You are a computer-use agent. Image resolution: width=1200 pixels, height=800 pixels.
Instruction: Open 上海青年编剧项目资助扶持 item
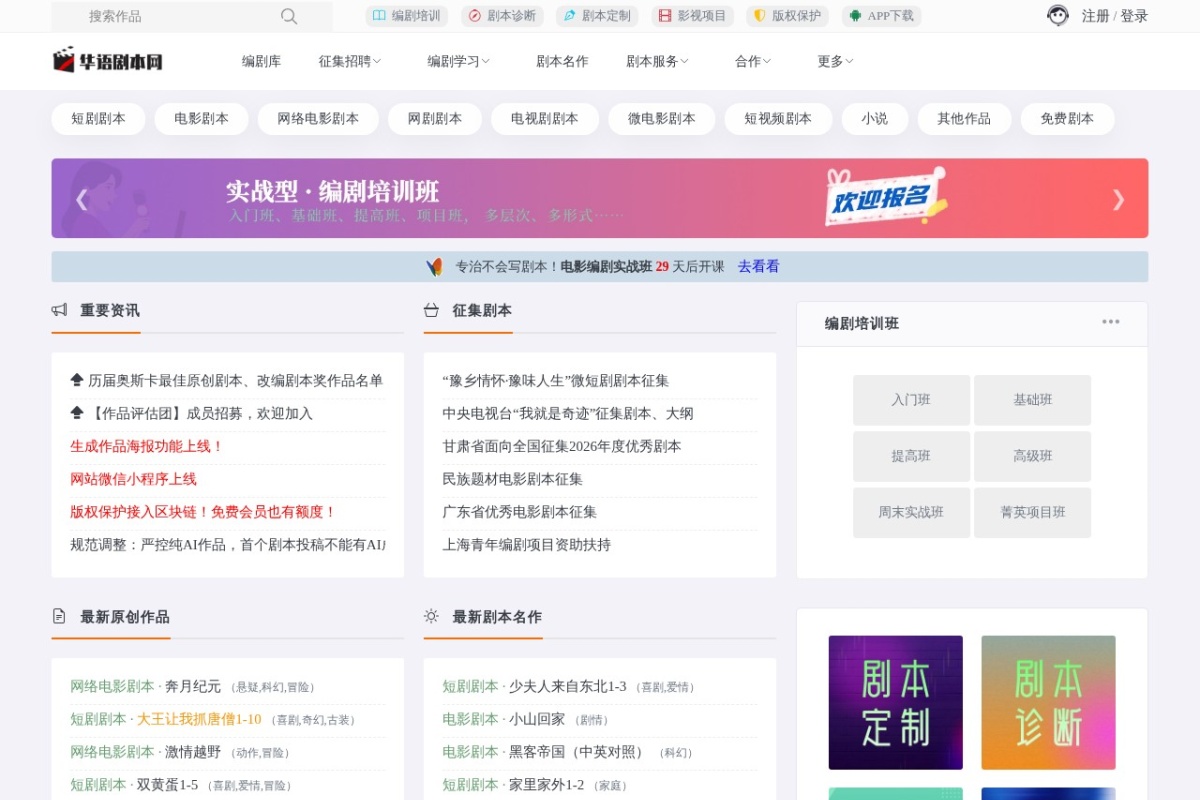526,545
